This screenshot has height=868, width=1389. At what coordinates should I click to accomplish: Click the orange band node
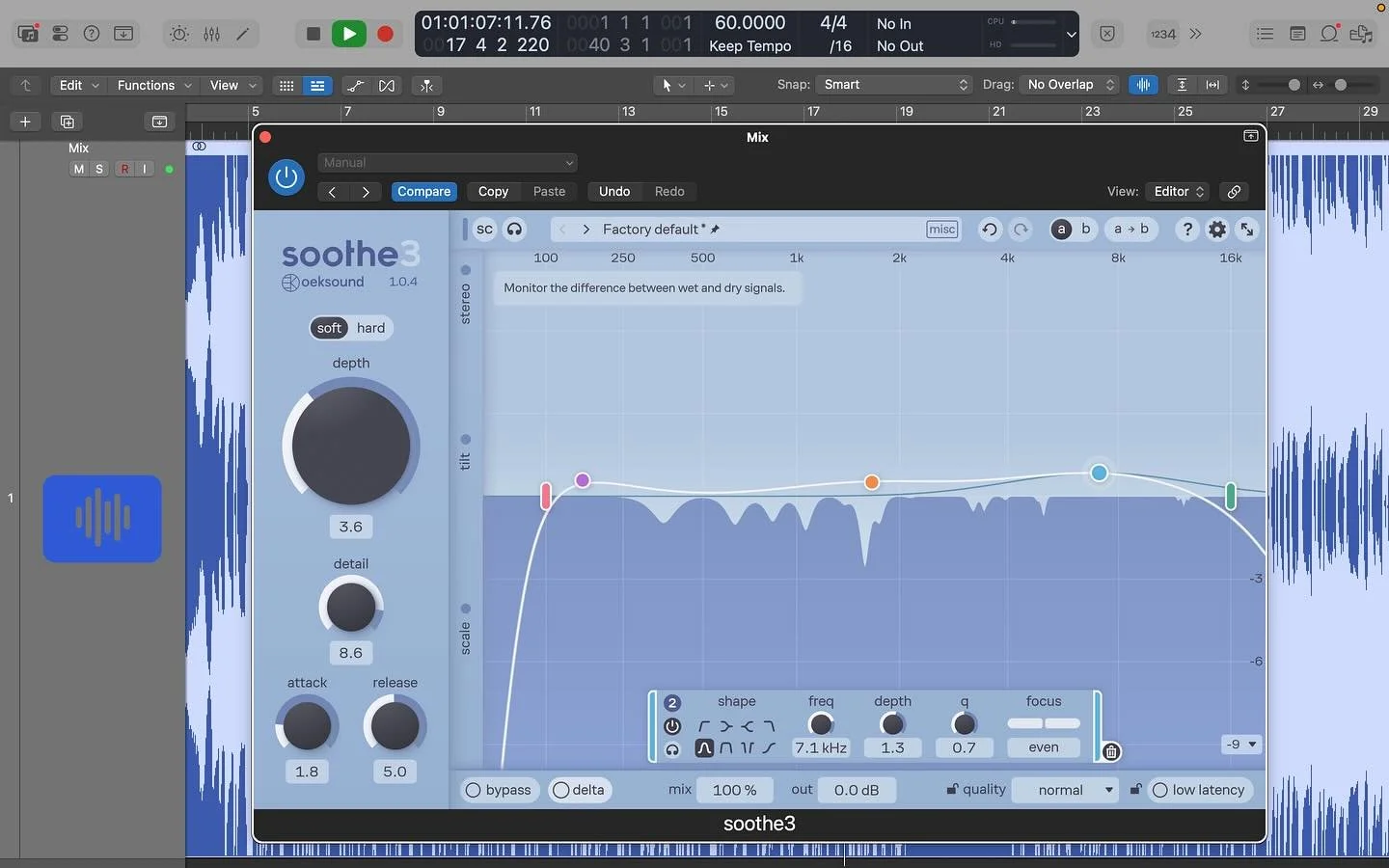872,482
